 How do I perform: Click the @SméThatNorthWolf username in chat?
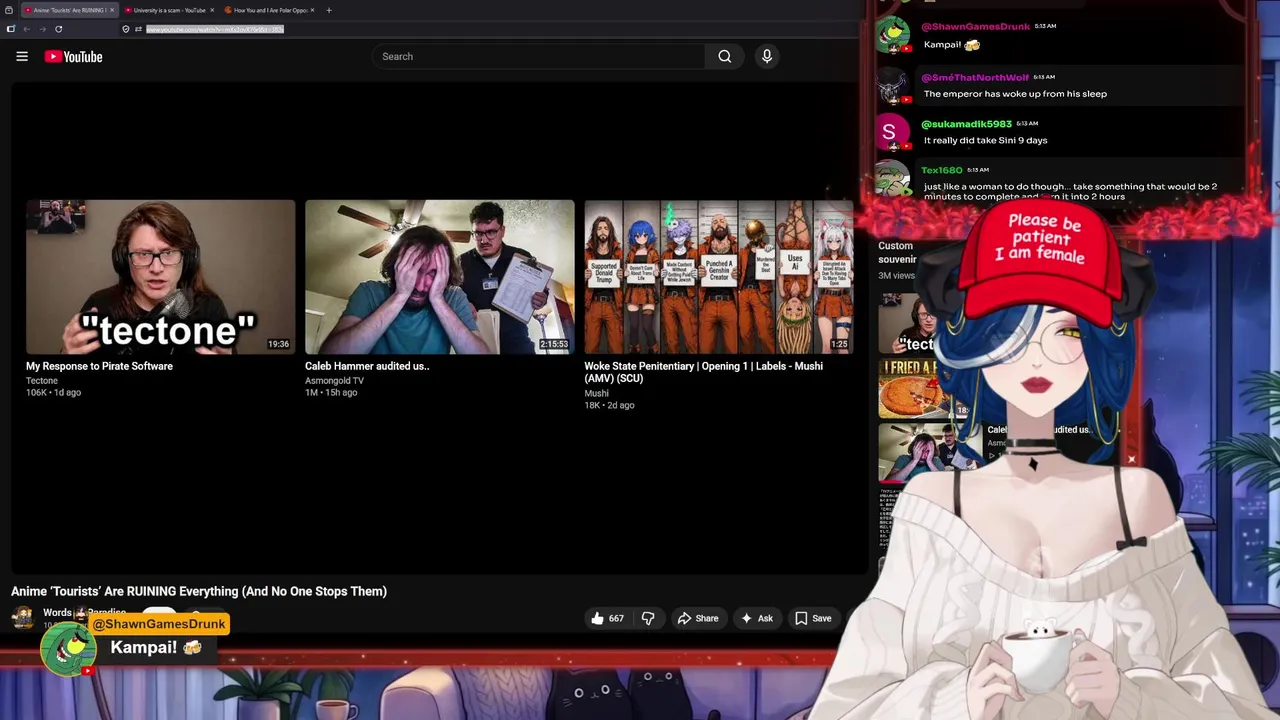pos(974,77)
